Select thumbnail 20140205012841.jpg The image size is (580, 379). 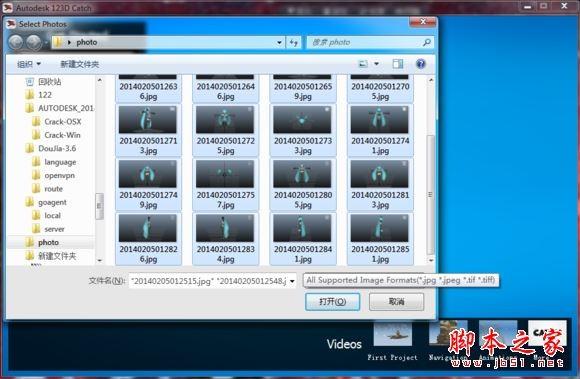click(x=303, y=228)
